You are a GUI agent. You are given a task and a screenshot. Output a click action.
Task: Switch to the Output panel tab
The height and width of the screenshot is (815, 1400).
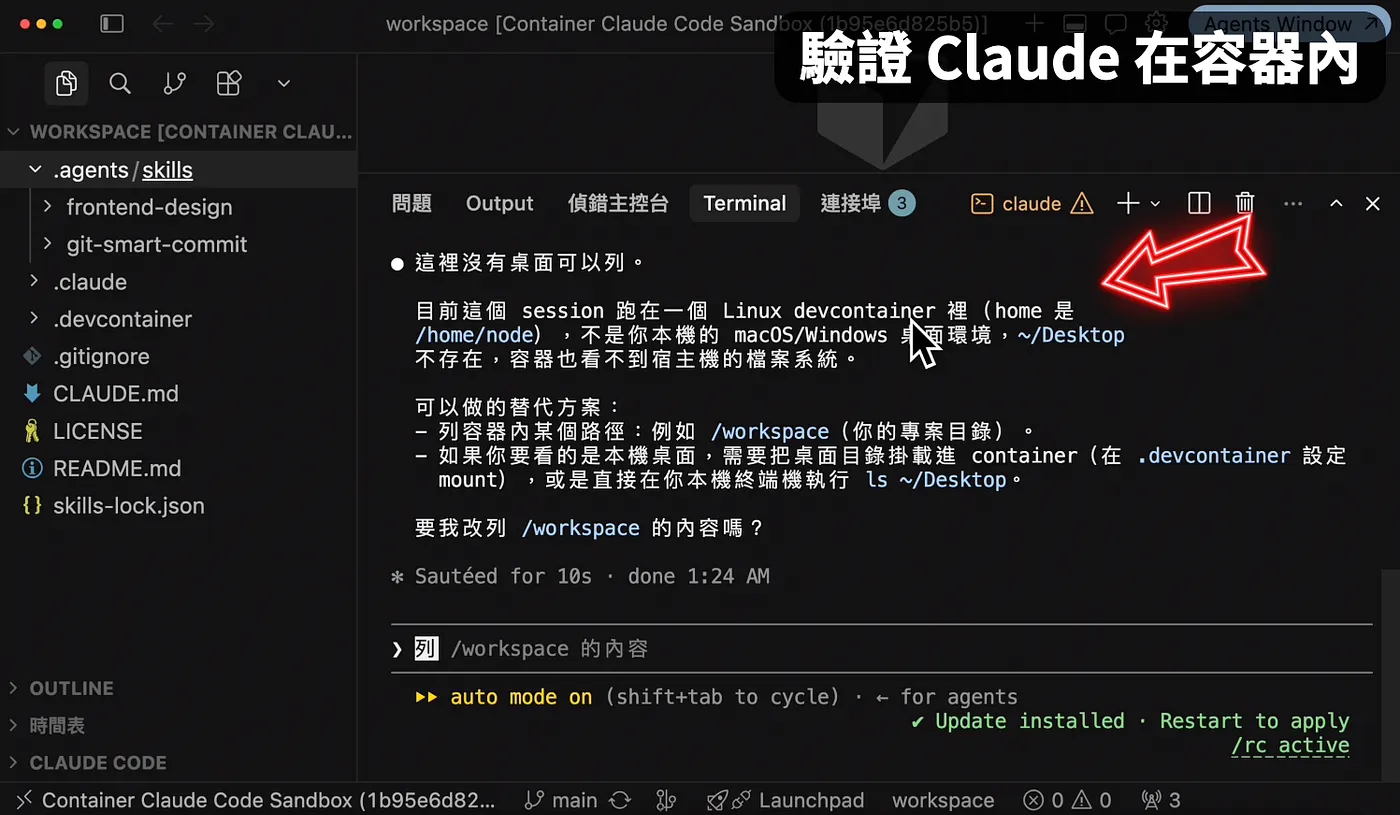(500, 203)
